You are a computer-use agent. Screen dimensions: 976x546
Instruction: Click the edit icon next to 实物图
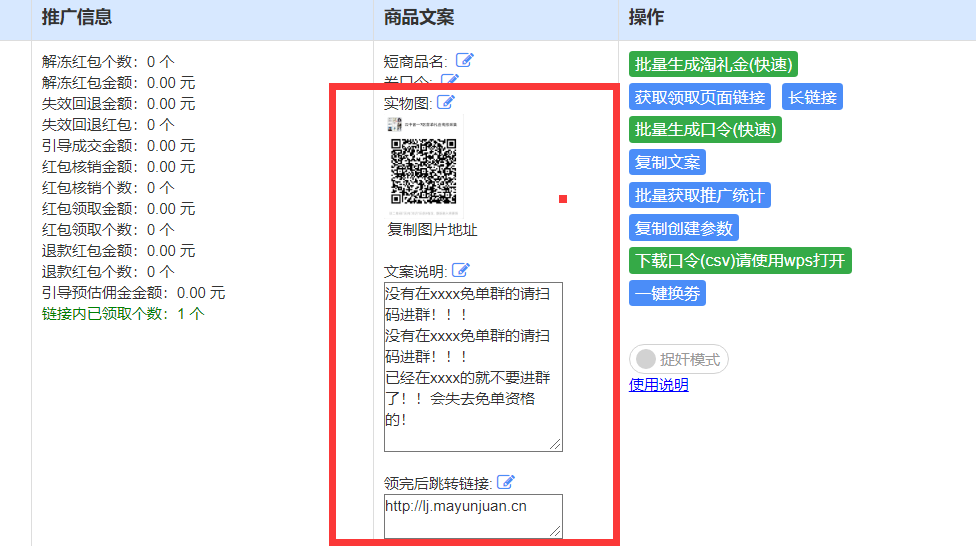click(446, 102)
